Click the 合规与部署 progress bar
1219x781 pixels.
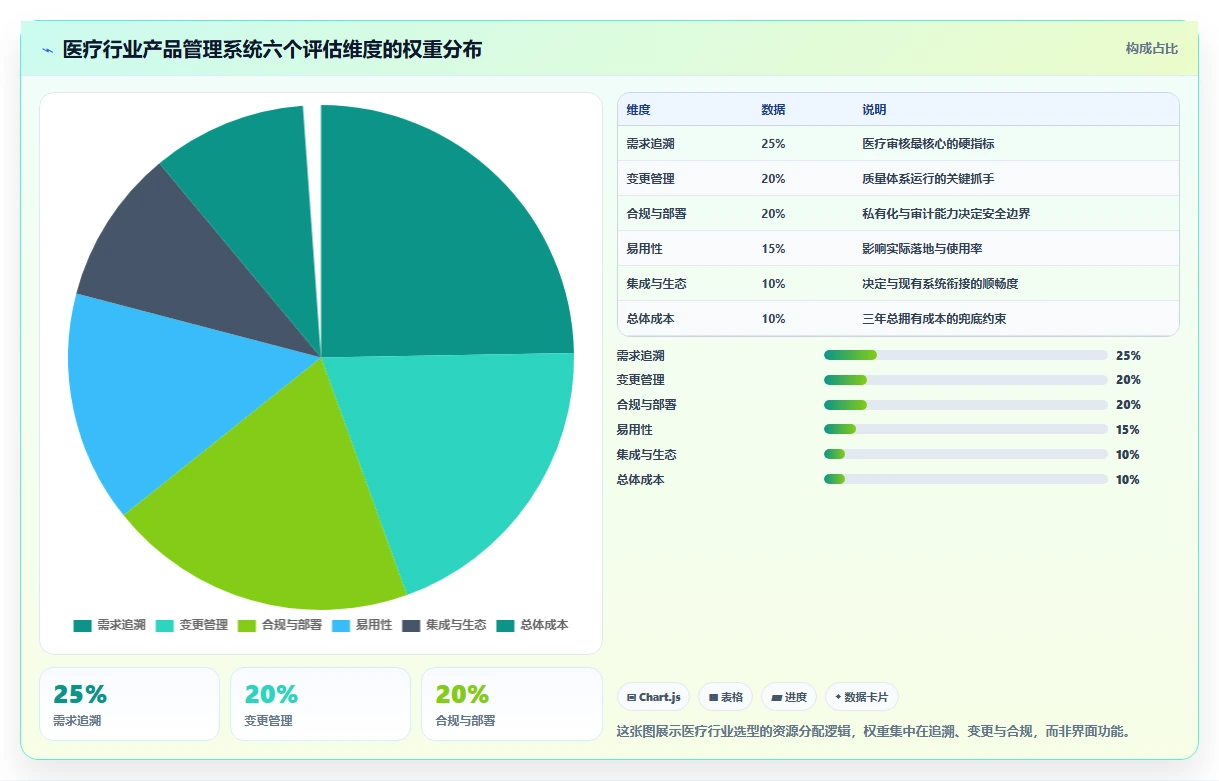pyautogui.click(x=965, y=405)
